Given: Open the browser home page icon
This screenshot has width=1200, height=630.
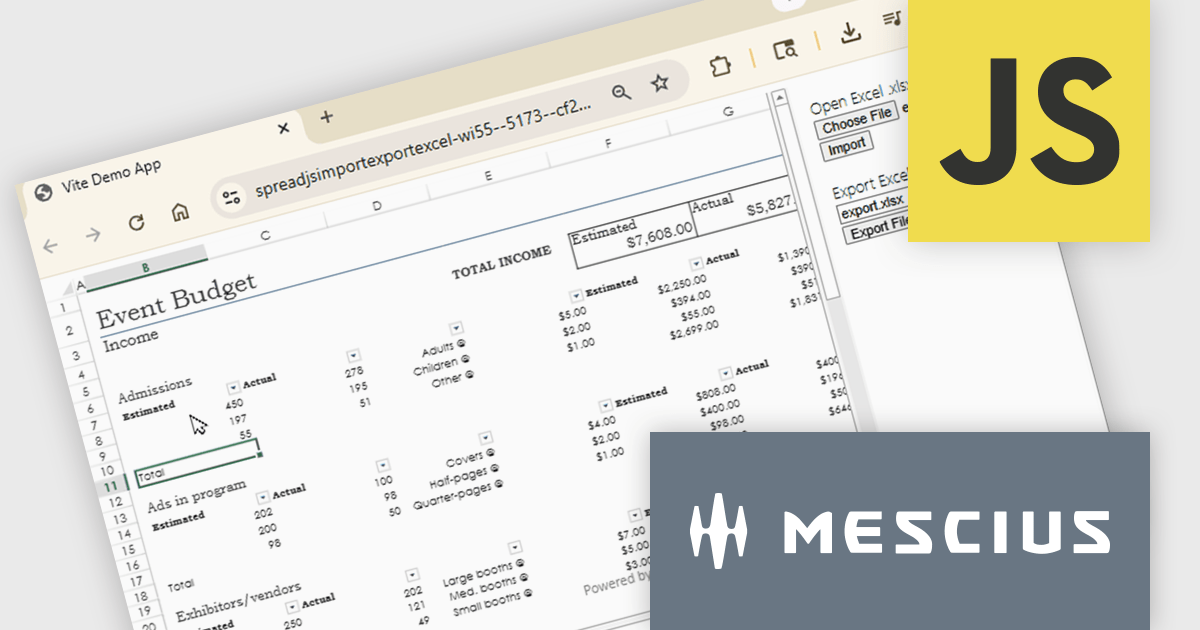Looking at the screenshot, I should tap(180, 212).
